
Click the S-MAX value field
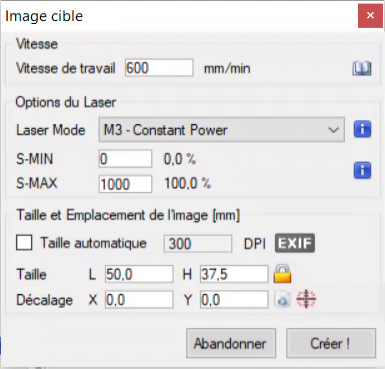[125, 184]
